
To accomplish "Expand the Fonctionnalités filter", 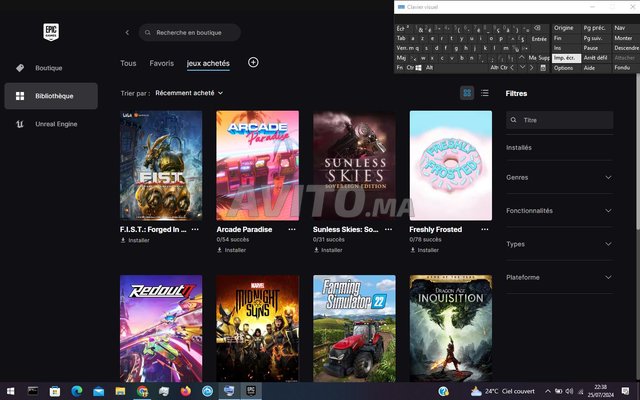I will point(559,211).
